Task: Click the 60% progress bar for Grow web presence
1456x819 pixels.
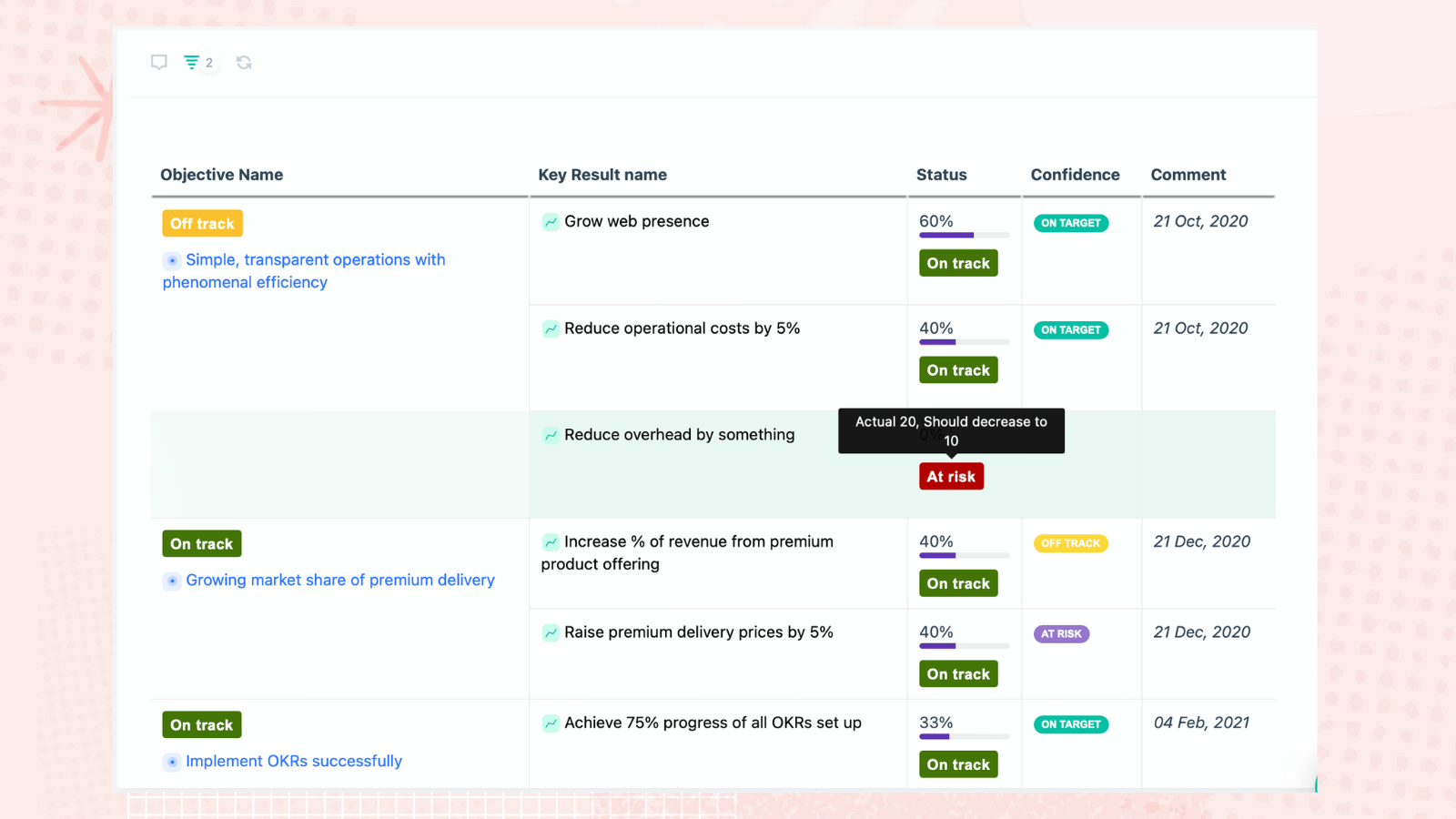Action: click(964, 235)
